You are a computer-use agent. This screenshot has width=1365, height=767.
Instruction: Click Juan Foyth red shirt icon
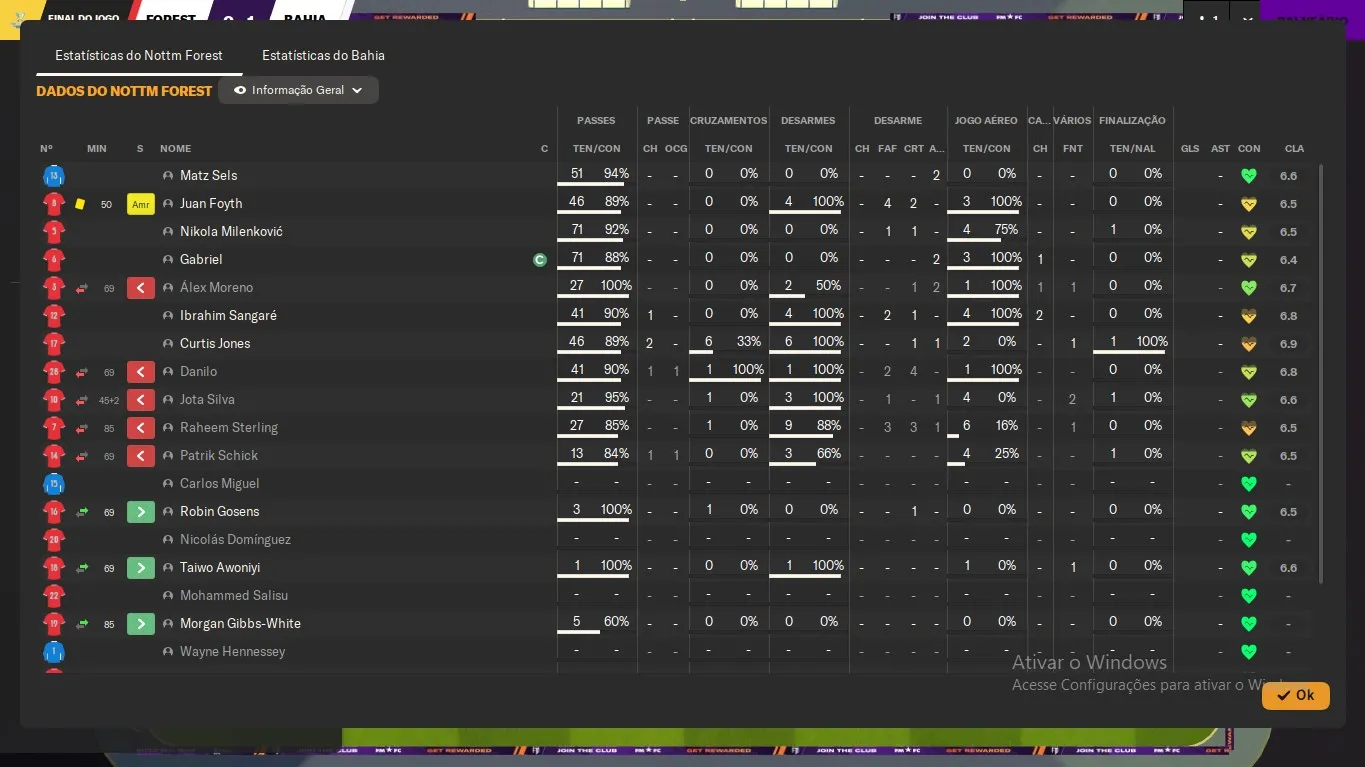point(54,204)
